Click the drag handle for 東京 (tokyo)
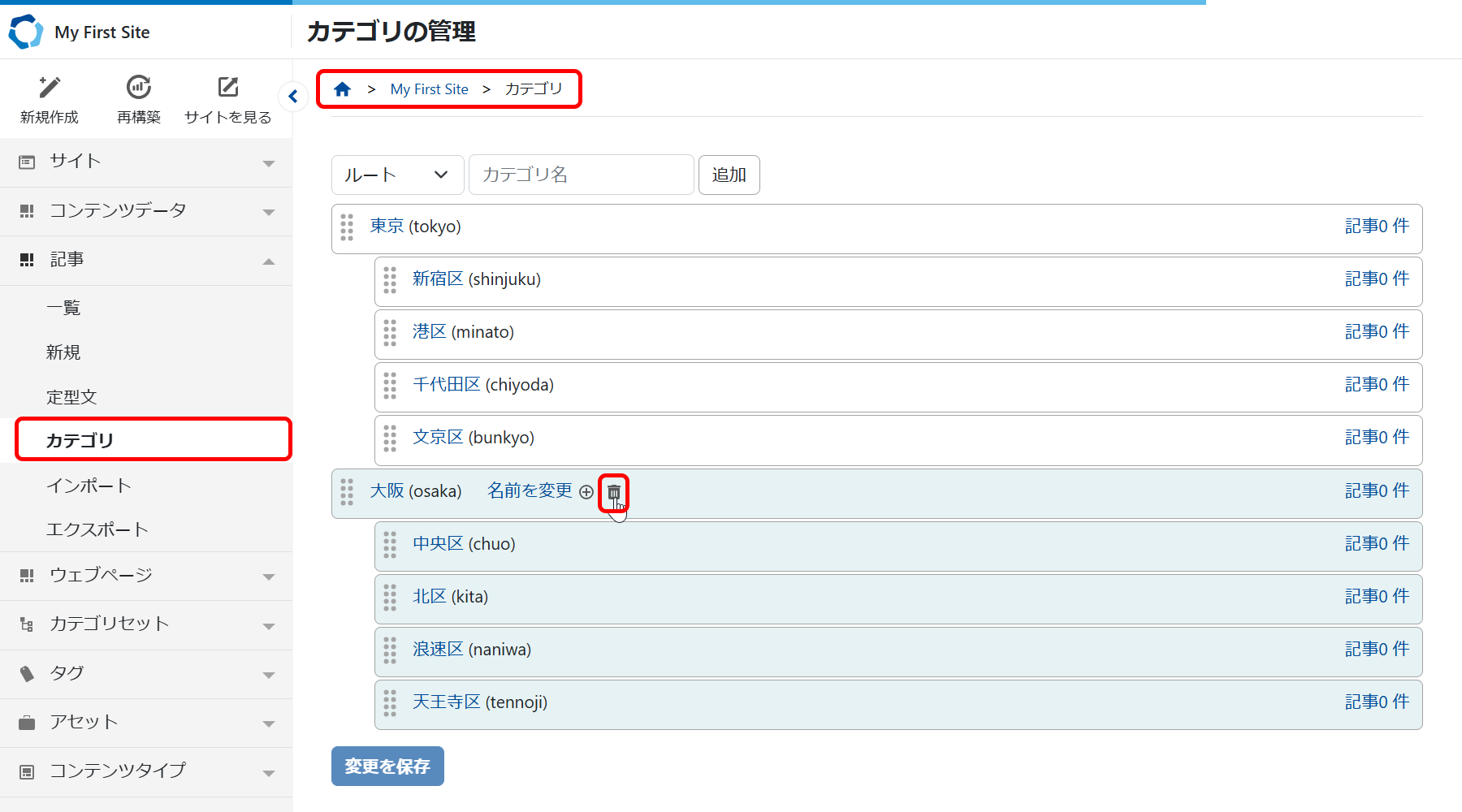1462x812 pixels. pyautogui.click(x=347, y=227)
